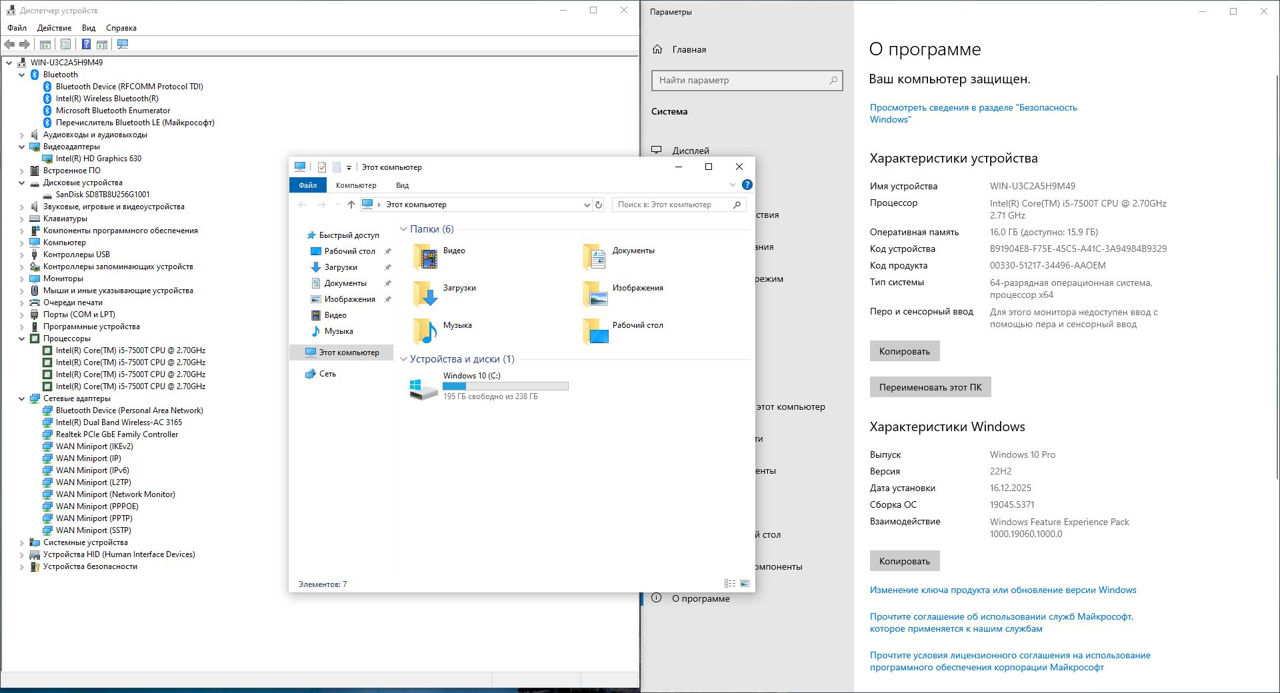Open the Действие menu in Device Manager

coord(54,28)
